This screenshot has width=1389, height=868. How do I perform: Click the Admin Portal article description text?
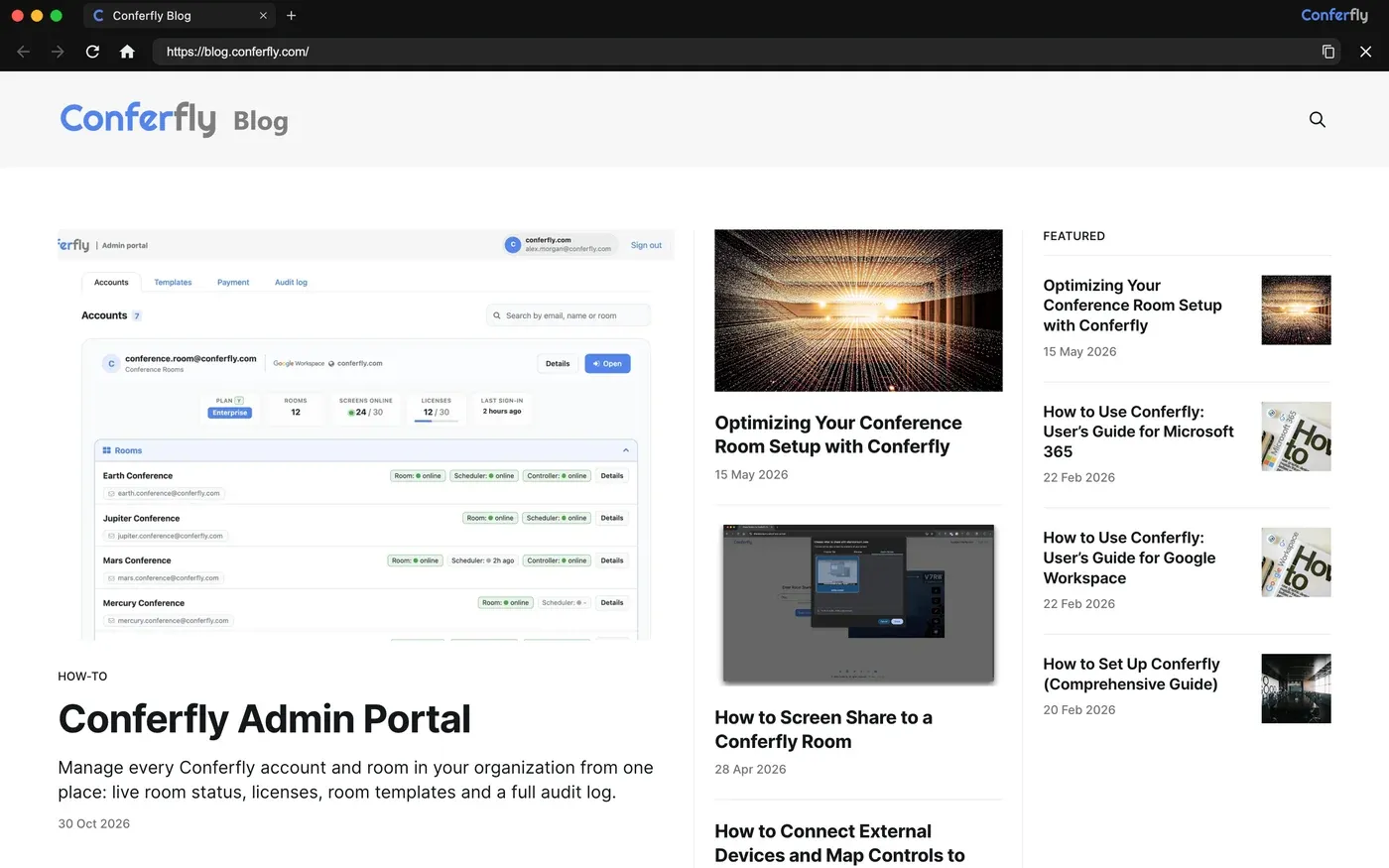tap(355, 780)
